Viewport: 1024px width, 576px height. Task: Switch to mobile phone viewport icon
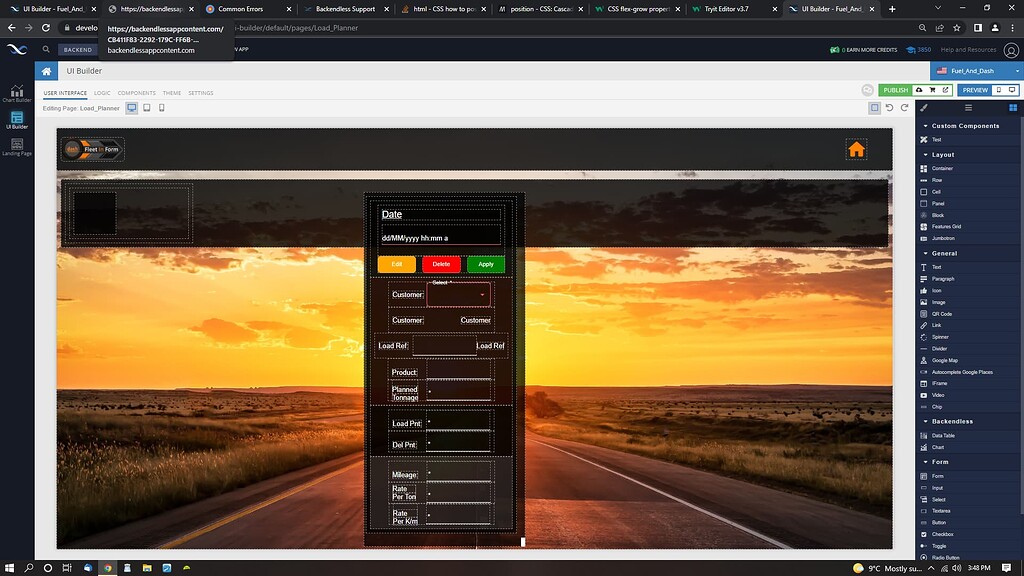162,108
